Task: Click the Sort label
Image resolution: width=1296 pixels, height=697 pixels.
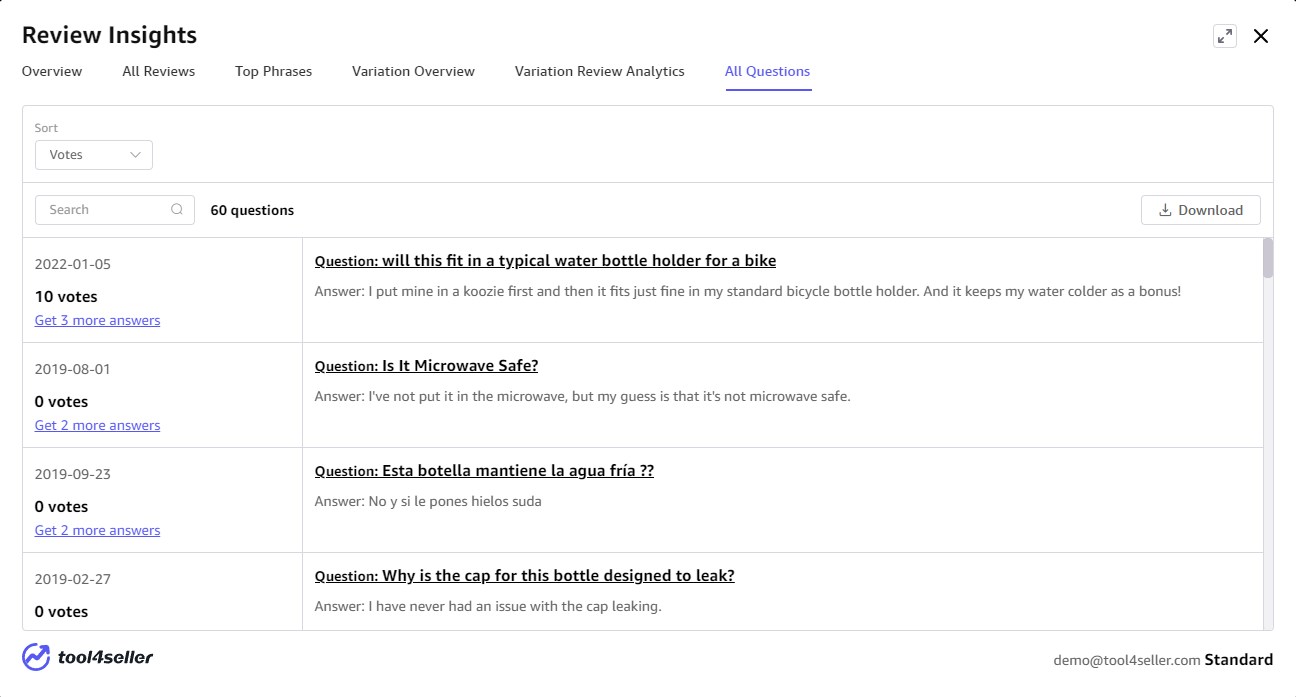Action: coord(47,128)
